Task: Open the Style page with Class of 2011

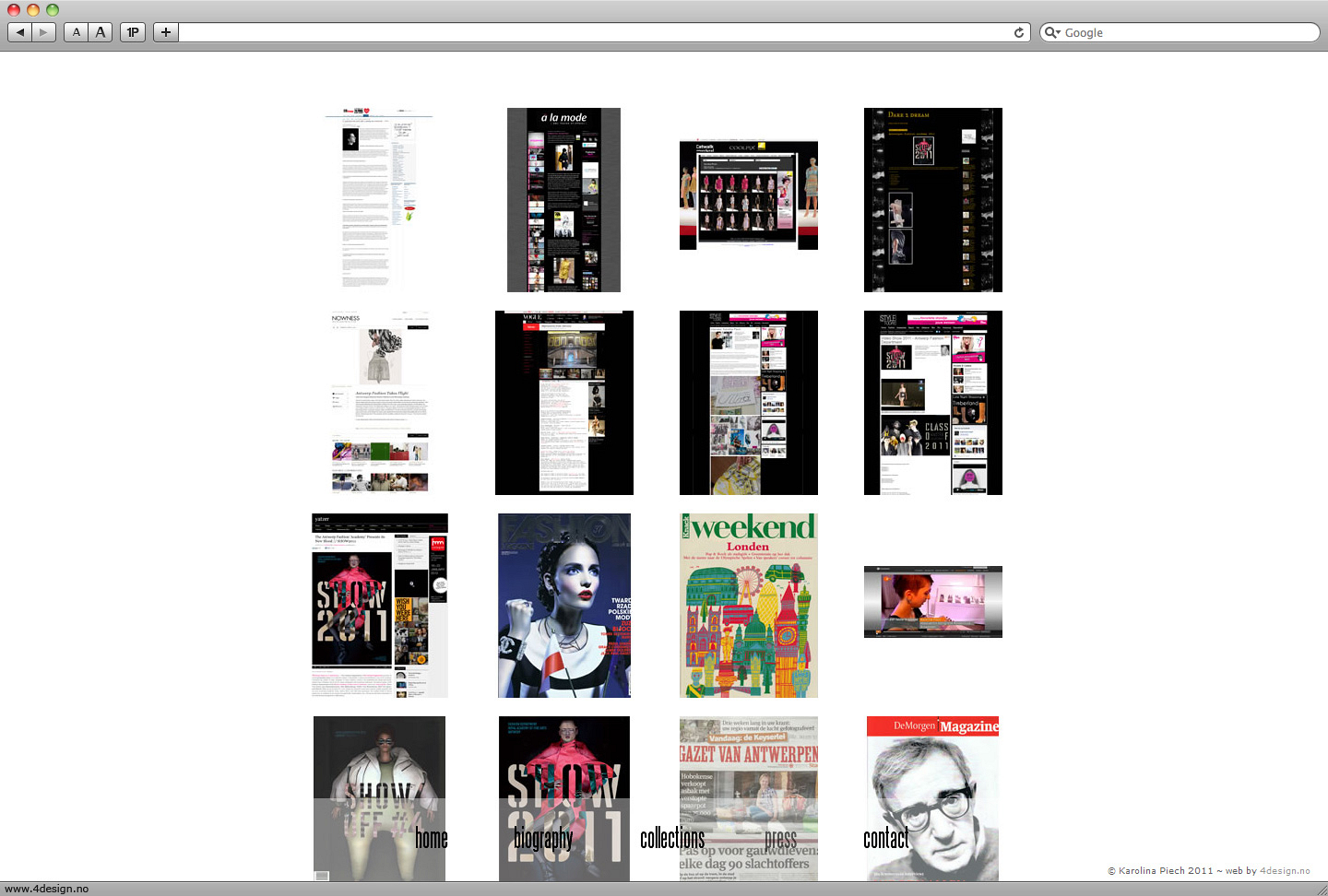Action: [933, 403]
